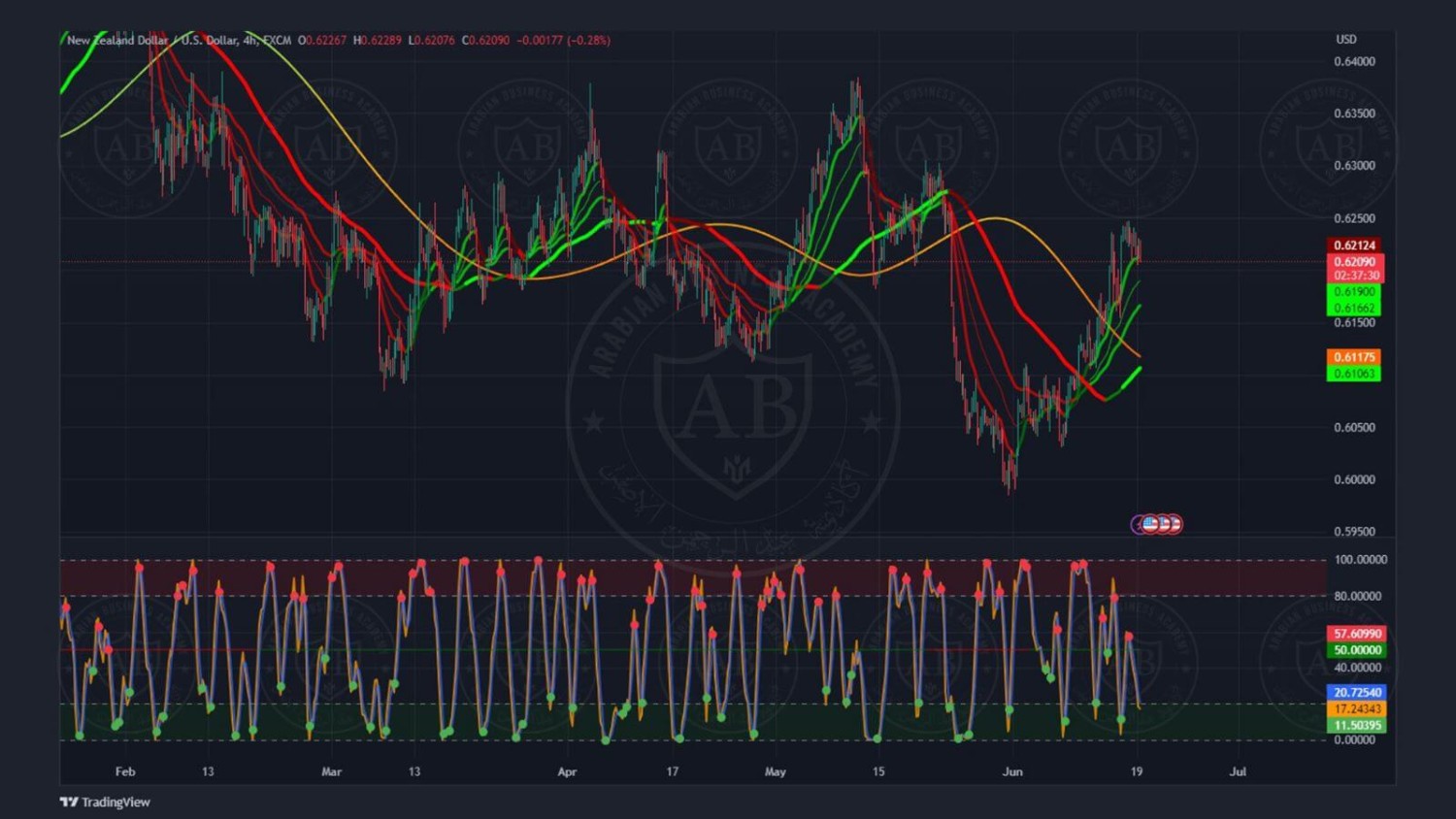This screenshot has height=819, width=1456.
Task: Click the rightmost US flag event icon
Action: (1175, 524)
